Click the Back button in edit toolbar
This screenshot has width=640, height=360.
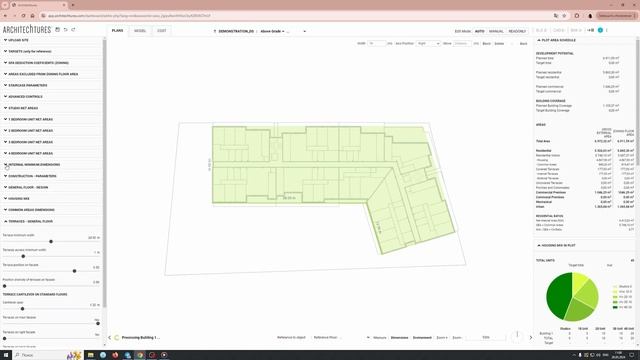[523, 44]
